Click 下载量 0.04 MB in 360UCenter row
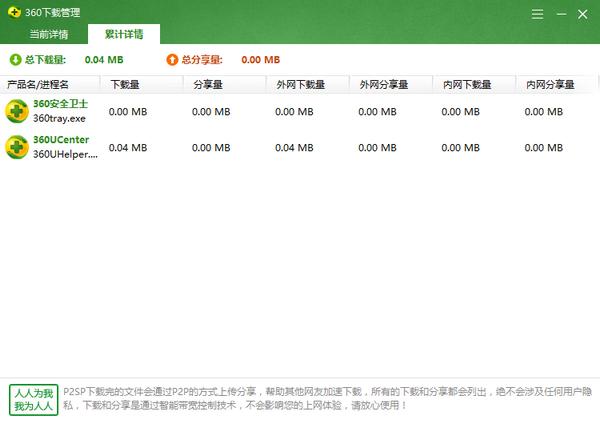 pos(128,148)
